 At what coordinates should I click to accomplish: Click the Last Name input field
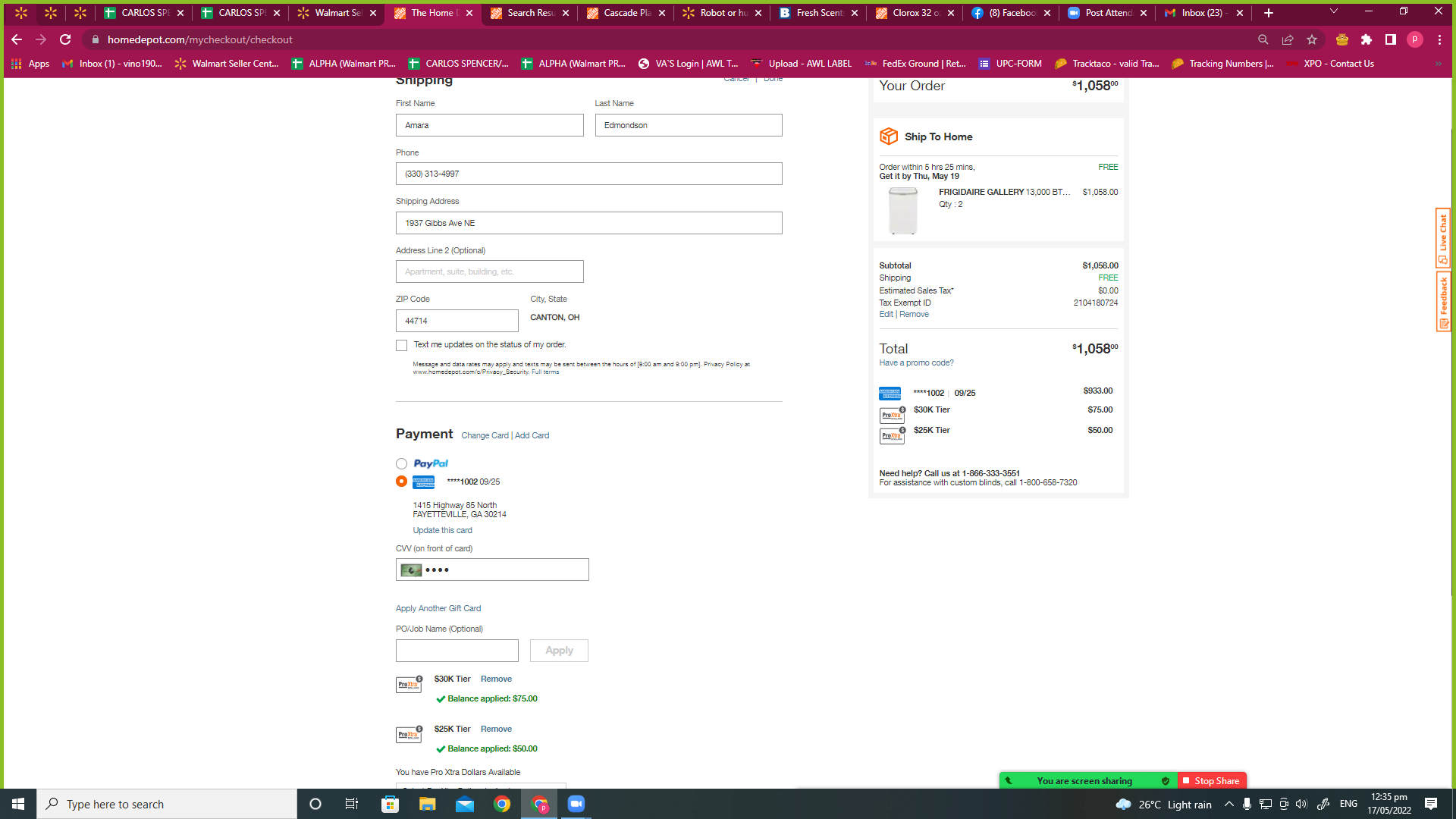pos(689,125)
